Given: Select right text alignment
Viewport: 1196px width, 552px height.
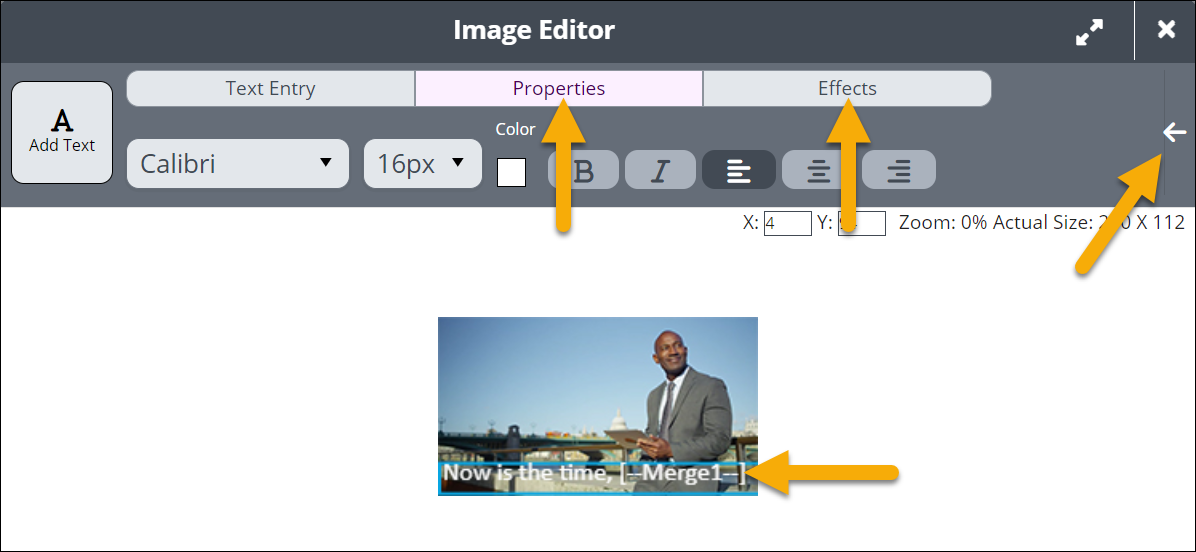Looking at the screenshot, I should (x=899, y=170).
